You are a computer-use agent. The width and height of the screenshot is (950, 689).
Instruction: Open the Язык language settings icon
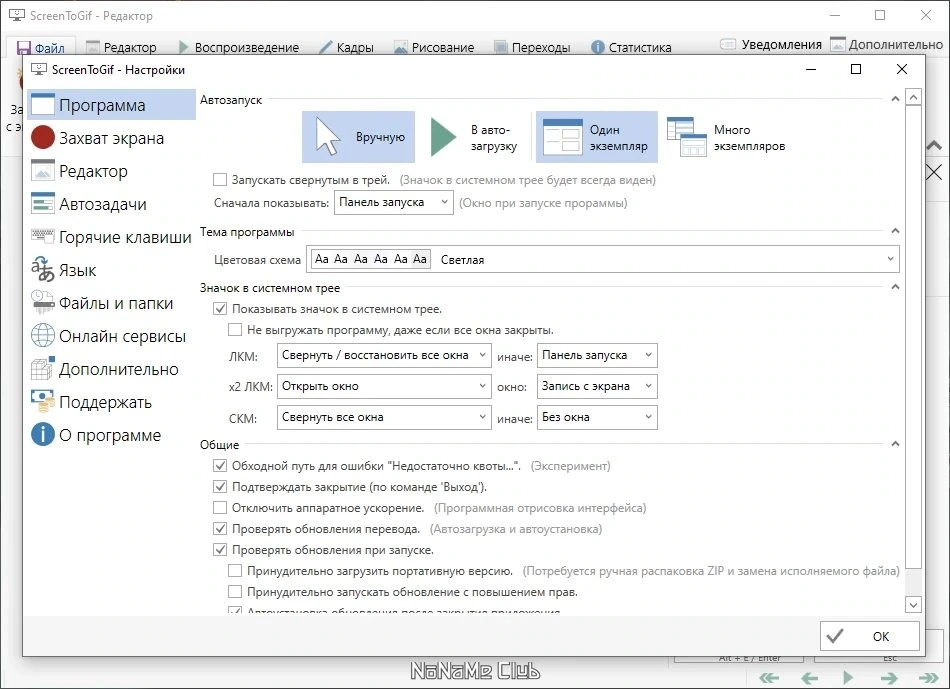pos(42,270)
